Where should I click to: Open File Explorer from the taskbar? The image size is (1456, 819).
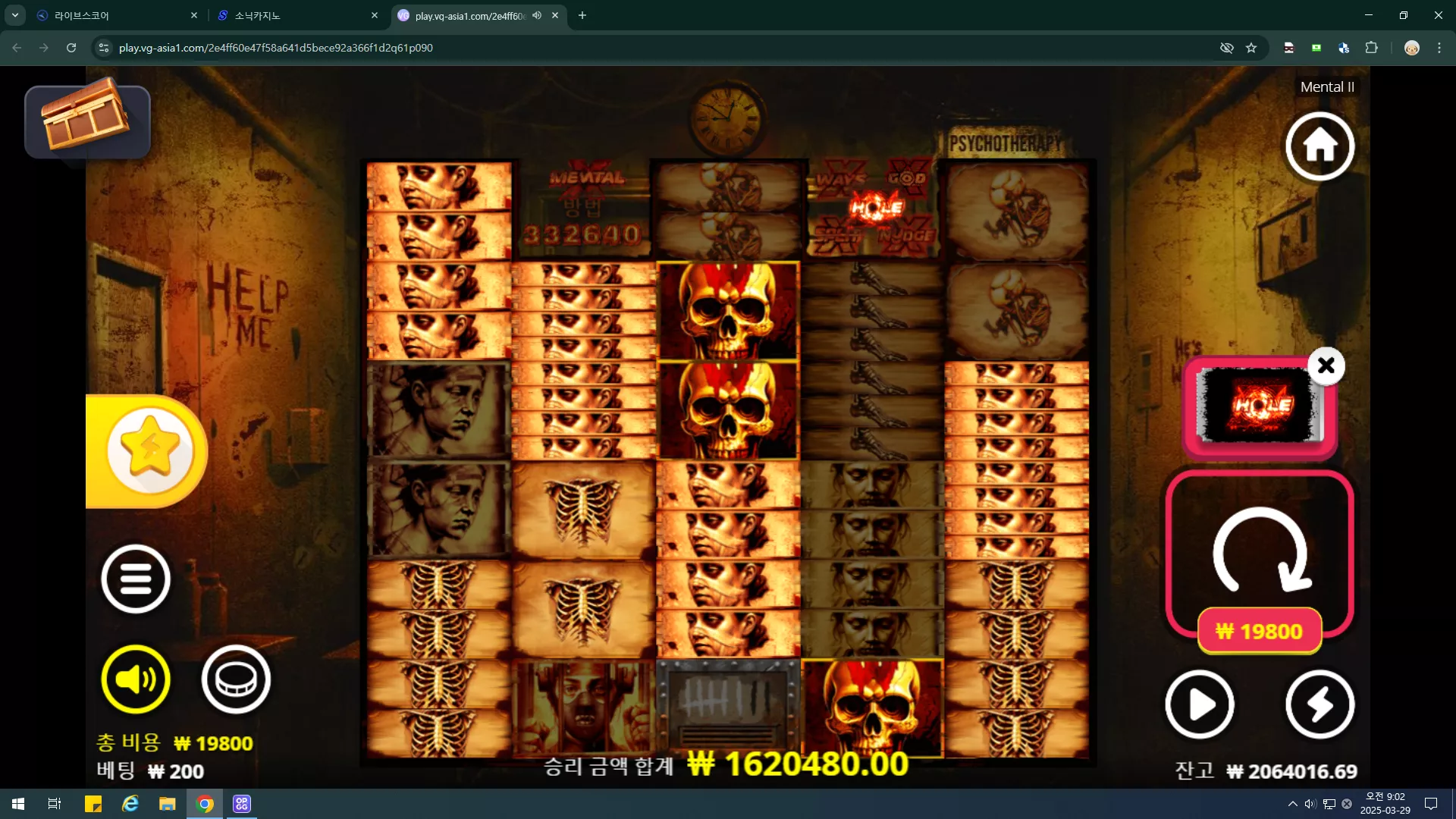click(x=168, y=804)
